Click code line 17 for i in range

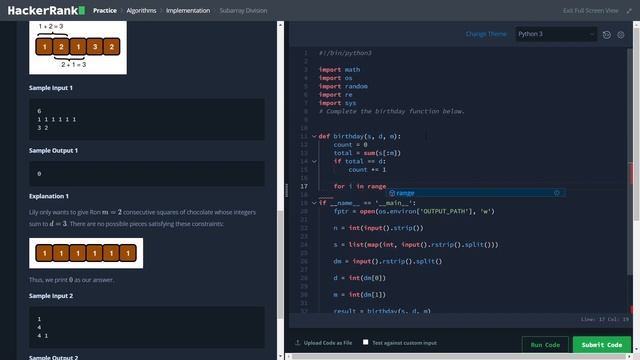click(360, 187)
